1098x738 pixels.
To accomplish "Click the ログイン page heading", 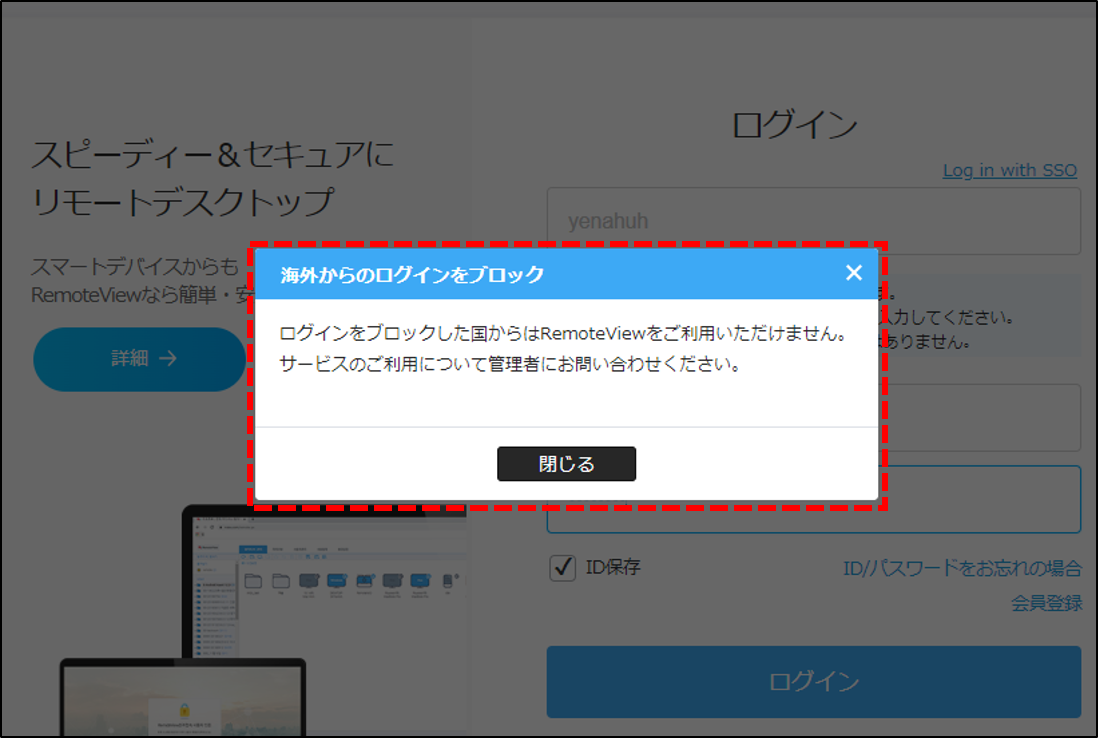I will coord(795,124).
